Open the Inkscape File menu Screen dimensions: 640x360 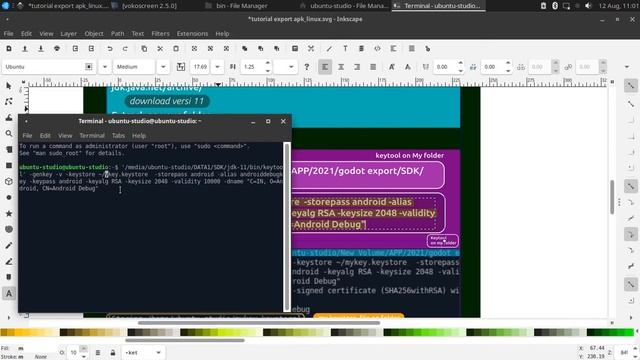pyautogui.click(x=9, y=33)
